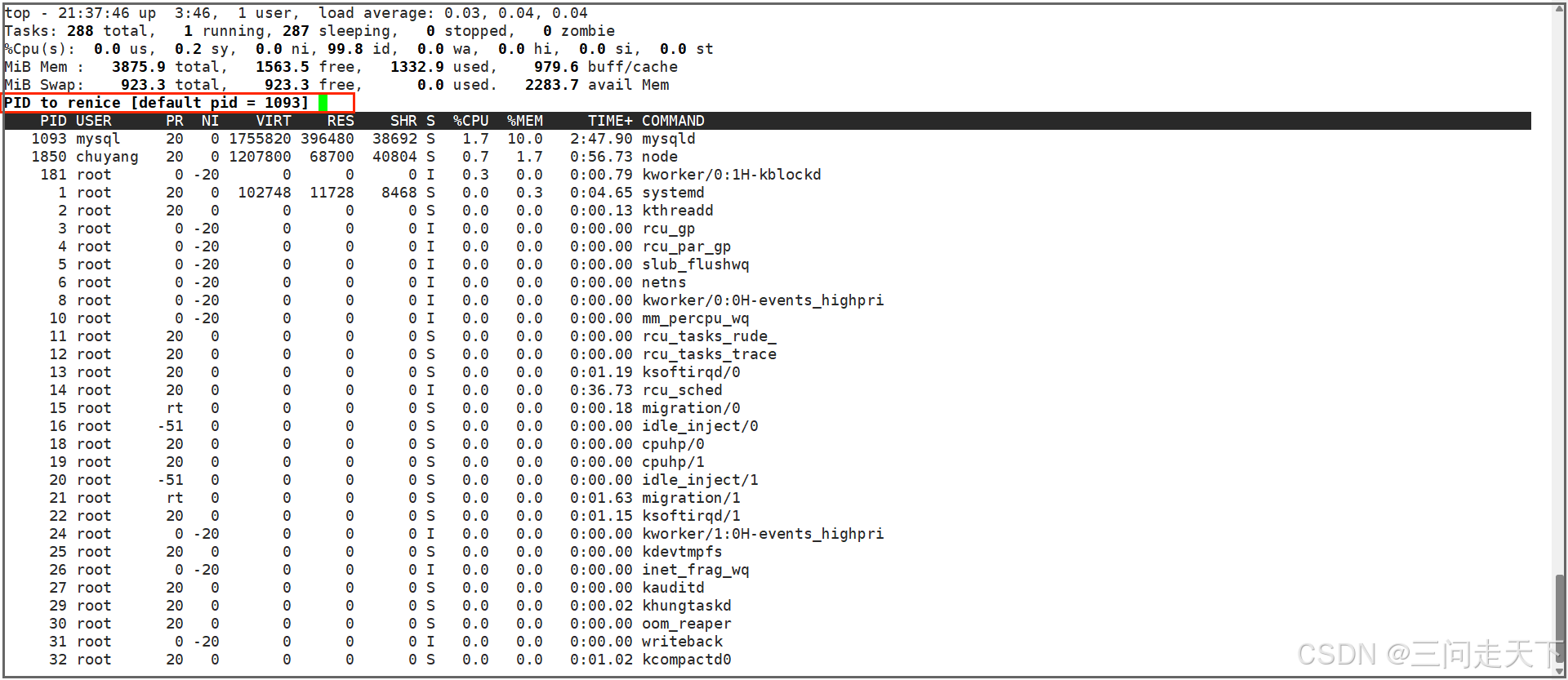Click the NI column header
1568x680 pixels.
coord(210,121)
